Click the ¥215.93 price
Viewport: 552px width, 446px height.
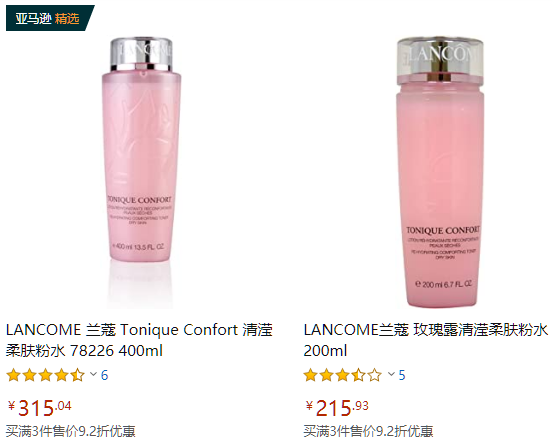tap(337, 408)
